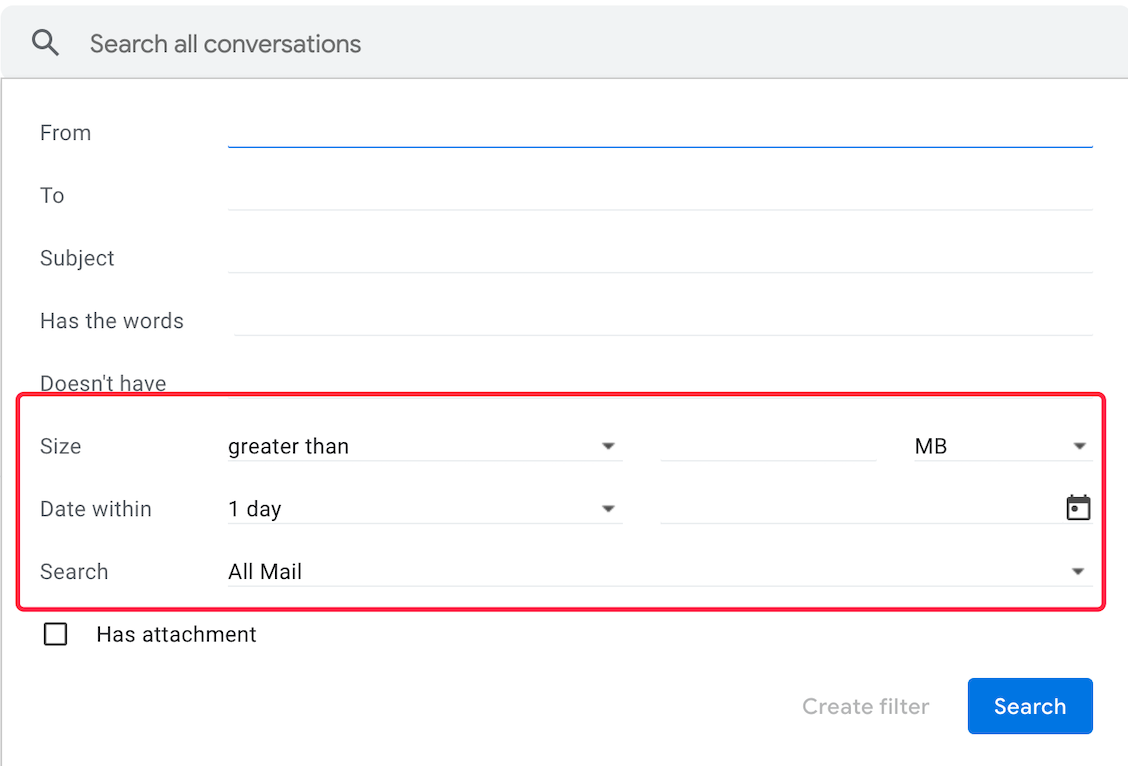
Task: Click the Has the words input field
Action: [x=663, y=320]
